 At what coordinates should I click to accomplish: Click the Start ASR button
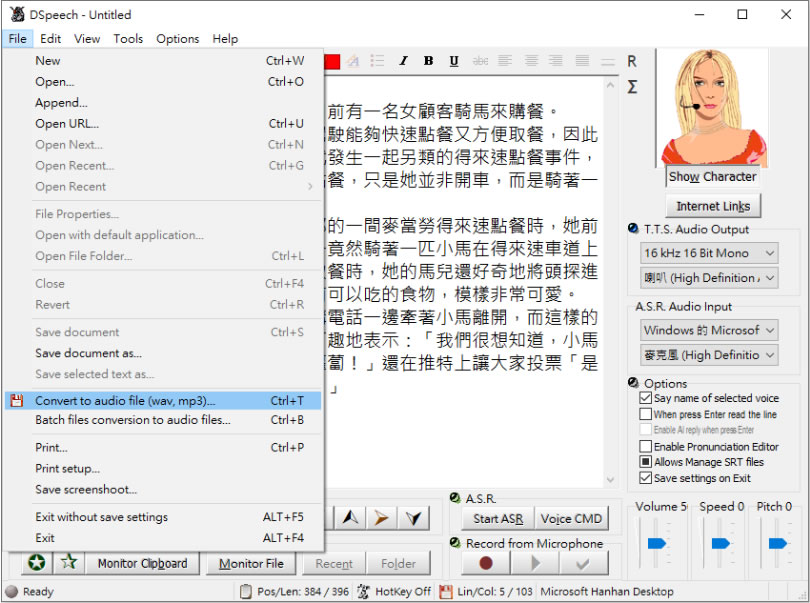497,518
